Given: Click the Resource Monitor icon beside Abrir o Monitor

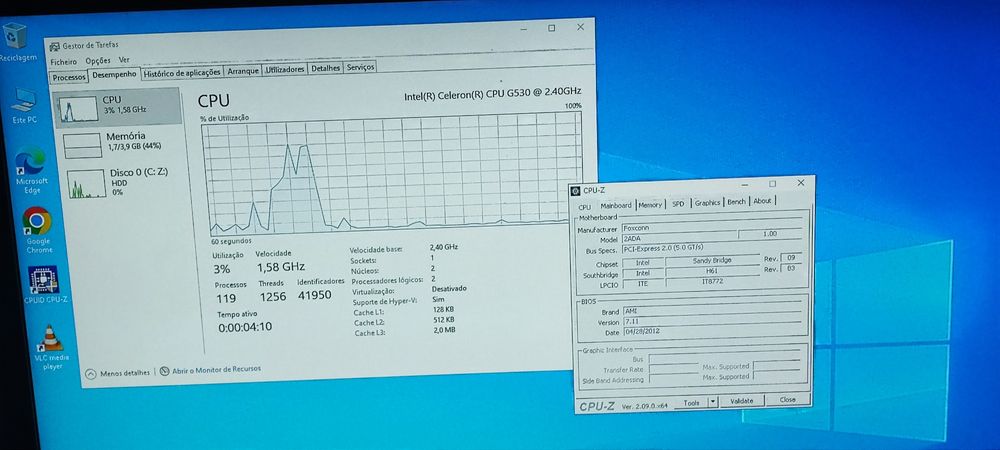Looking at the screenshot, I should (165, 370).
